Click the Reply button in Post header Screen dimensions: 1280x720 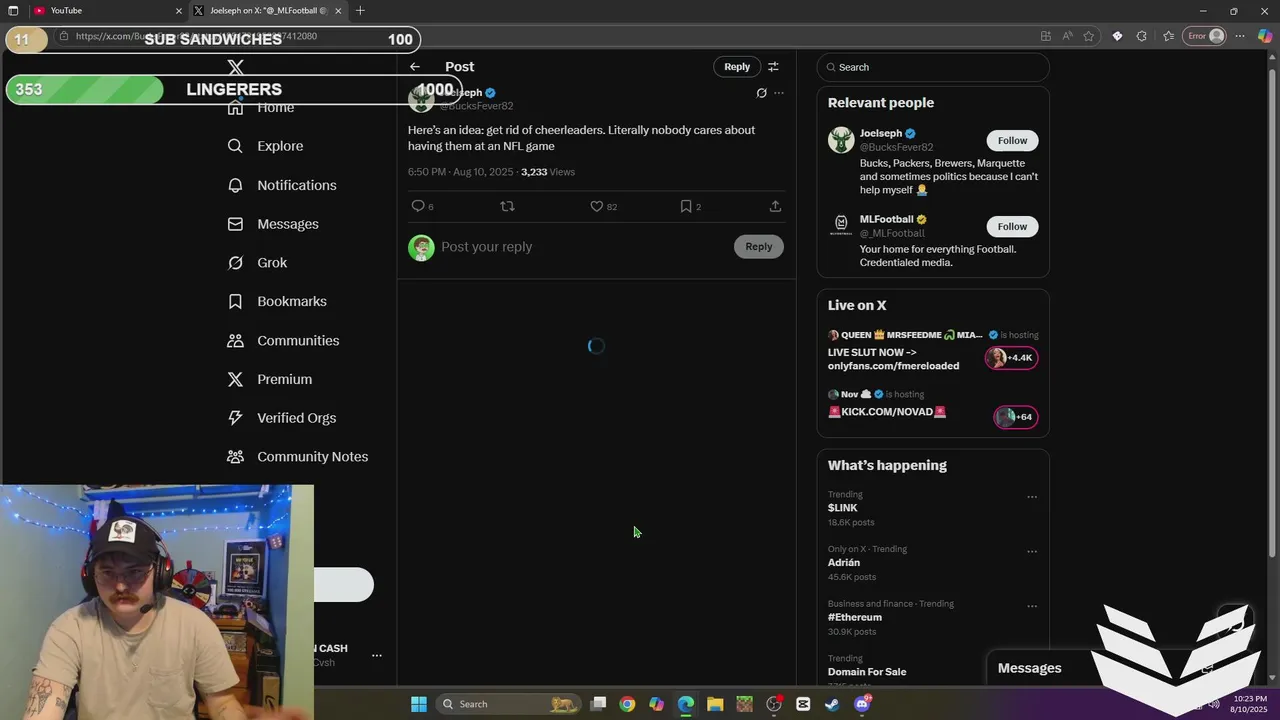pyautogui.click(x=737, y=67)
